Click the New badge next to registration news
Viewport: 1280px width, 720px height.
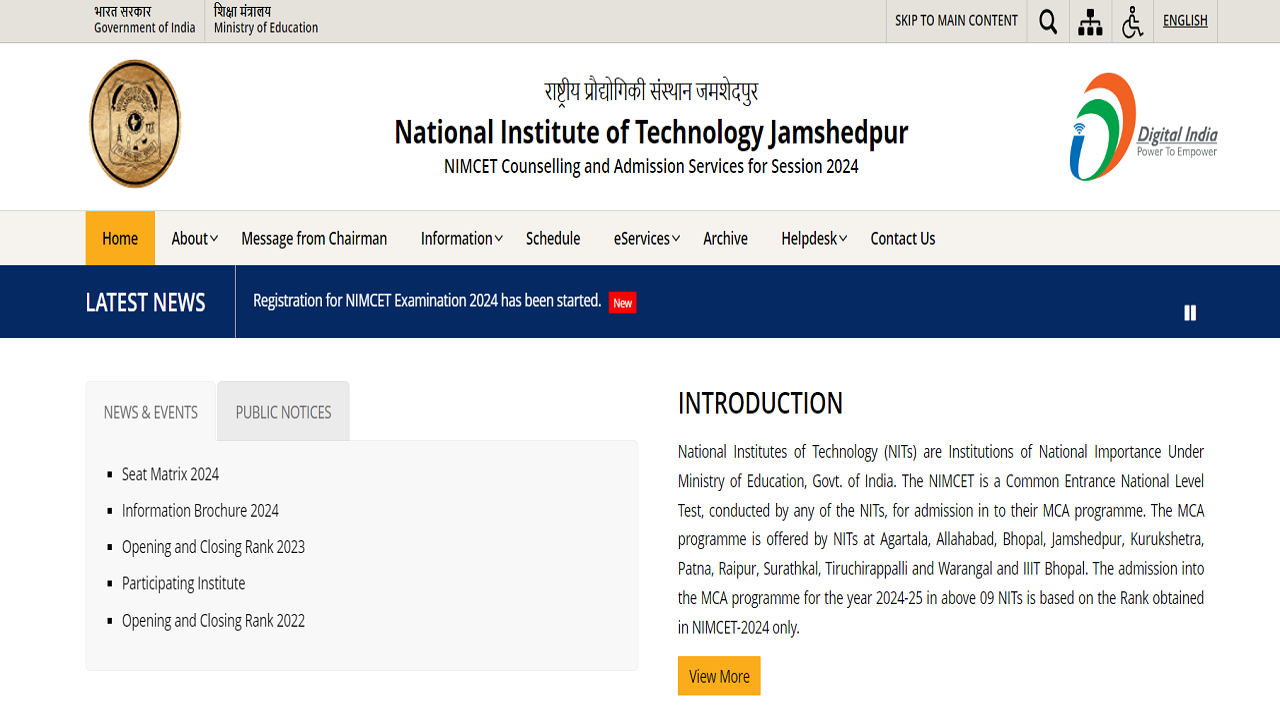[622, 302]
